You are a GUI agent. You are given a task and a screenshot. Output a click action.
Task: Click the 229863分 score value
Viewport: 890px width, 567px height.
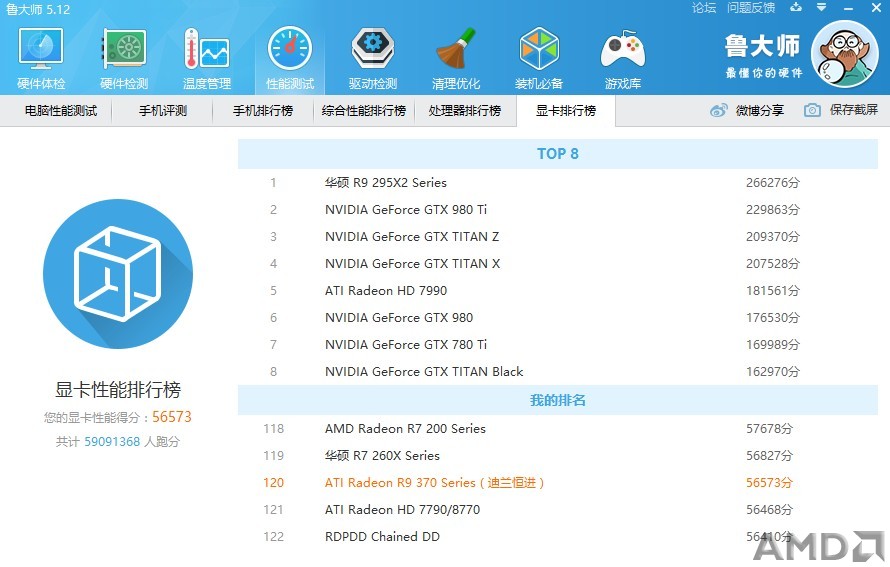773,209
